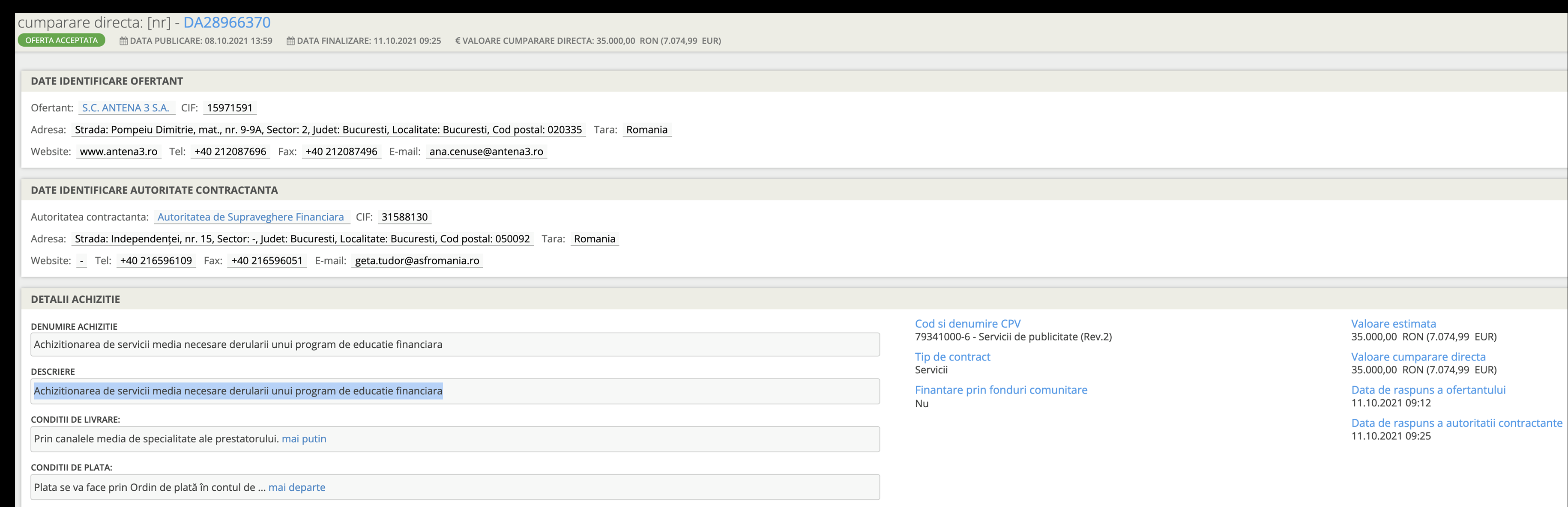Click the Date Identificare Ofertant section header

(107, 81)
